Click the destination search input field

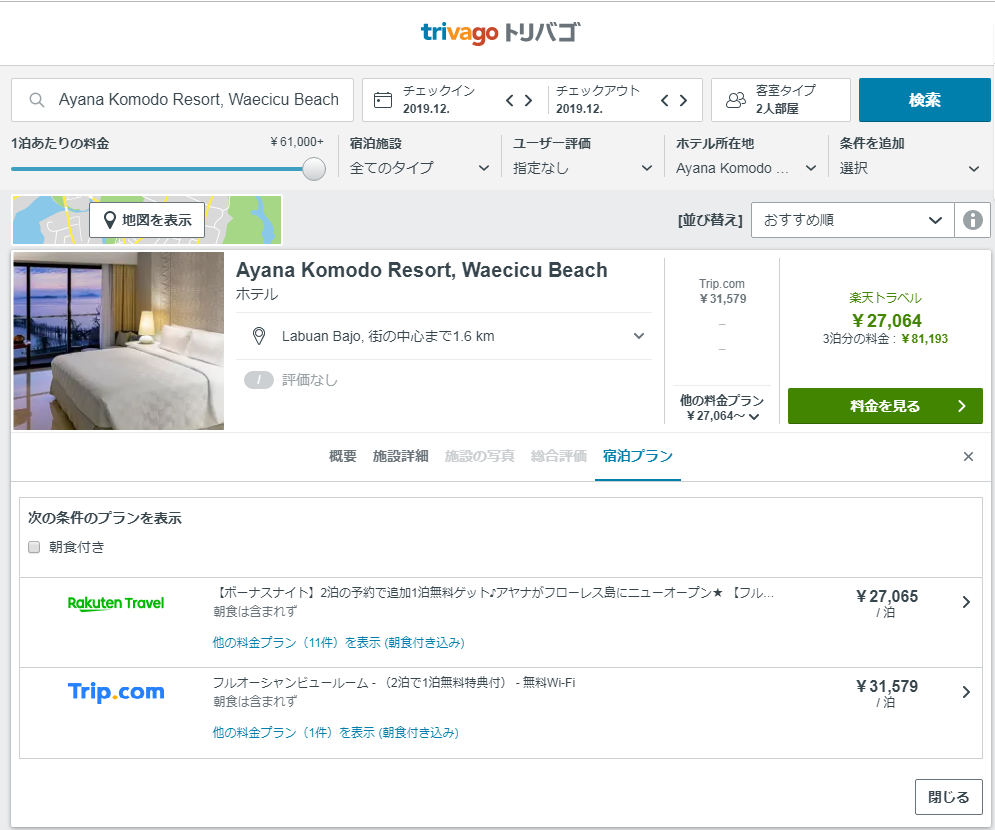click(x=183, y=100)
